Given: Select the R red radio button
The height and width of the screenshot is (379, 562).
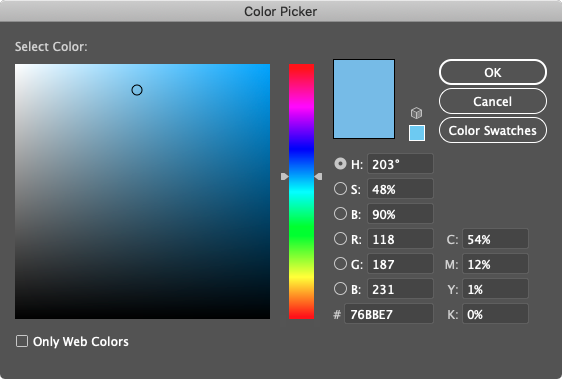Looking at the screenshot, I should 340,238.
